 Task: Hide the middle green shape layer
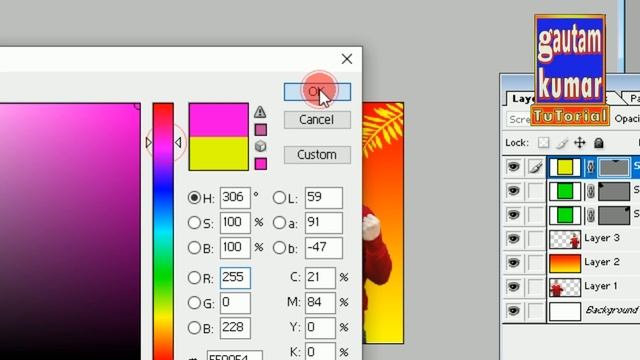click(513, 191)
